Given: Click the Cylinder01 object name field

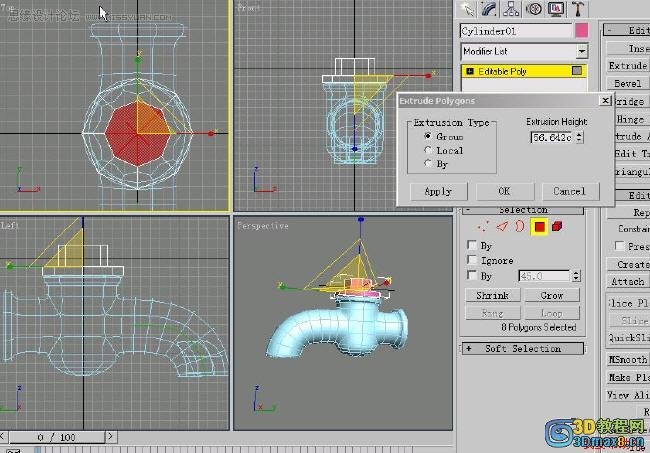Looking at the screenshot, I should 516,31.
